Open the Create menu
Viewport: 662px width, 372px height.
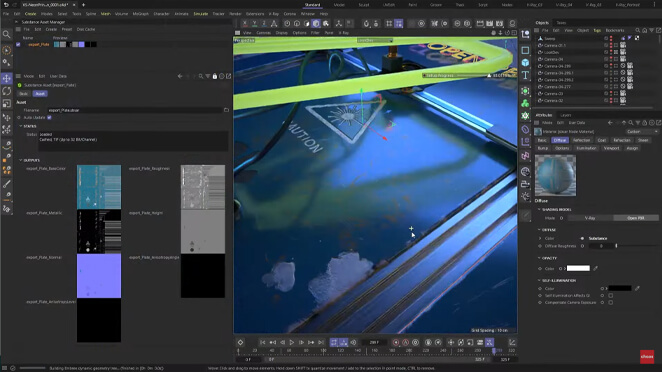pos(30,14)
